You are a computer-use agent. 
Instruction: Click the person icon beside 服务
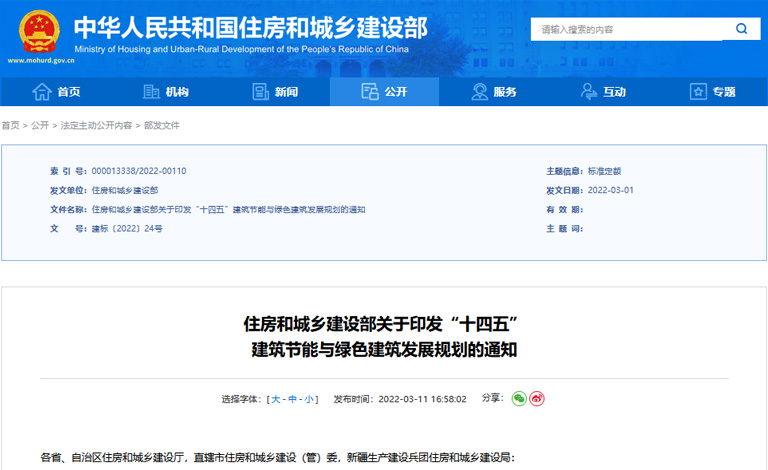click(480, 92)
